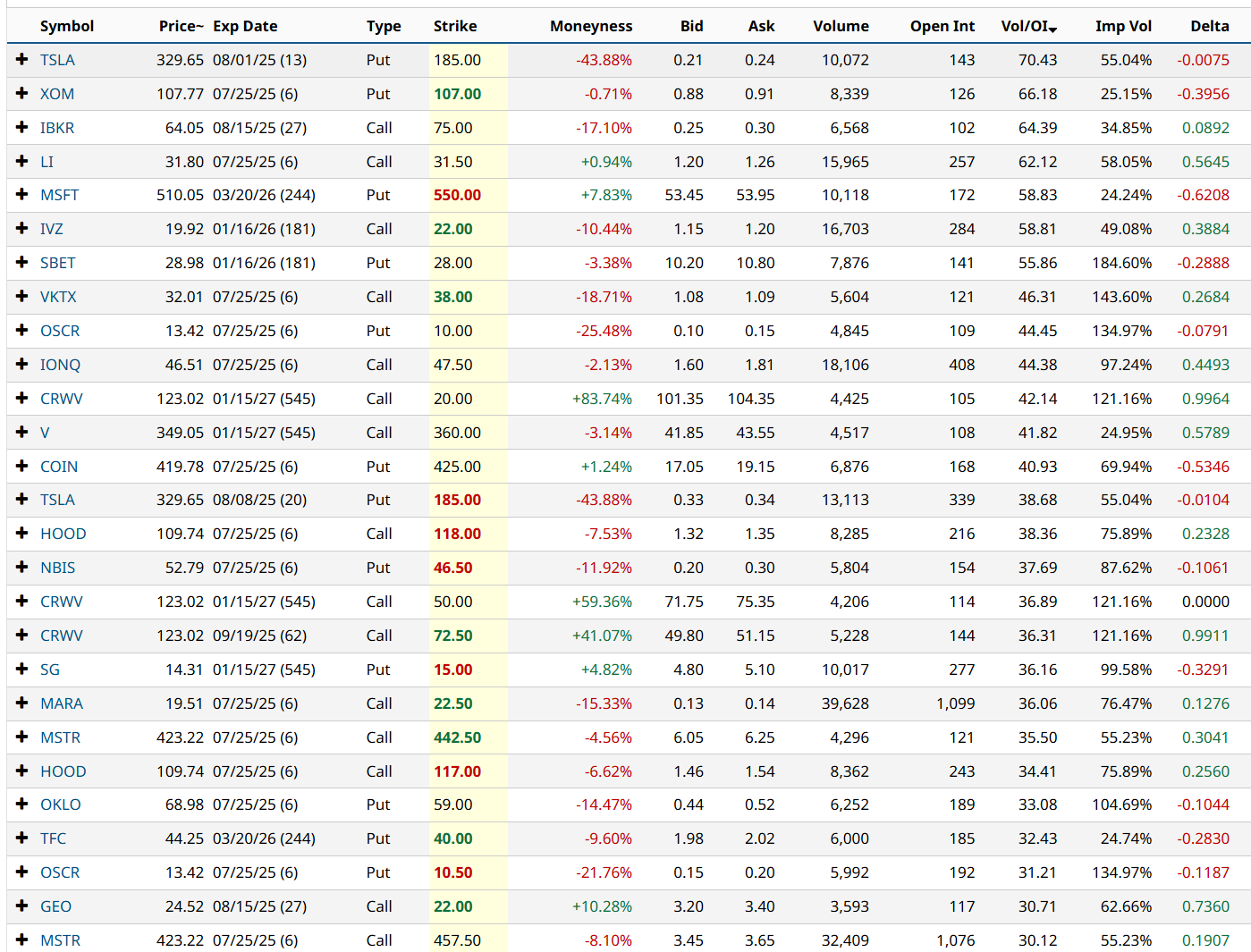Sort by Open Int column header
This screenshot has width=1251, height=952.
(x=942, y=26)
